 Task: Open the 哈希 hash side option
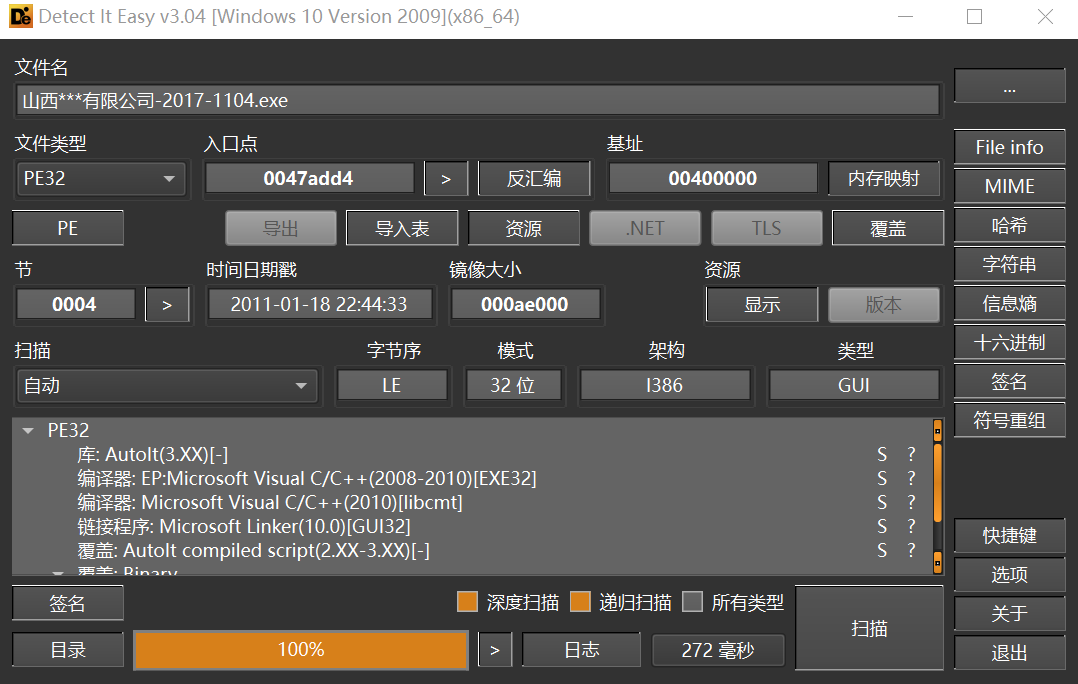1009,226
